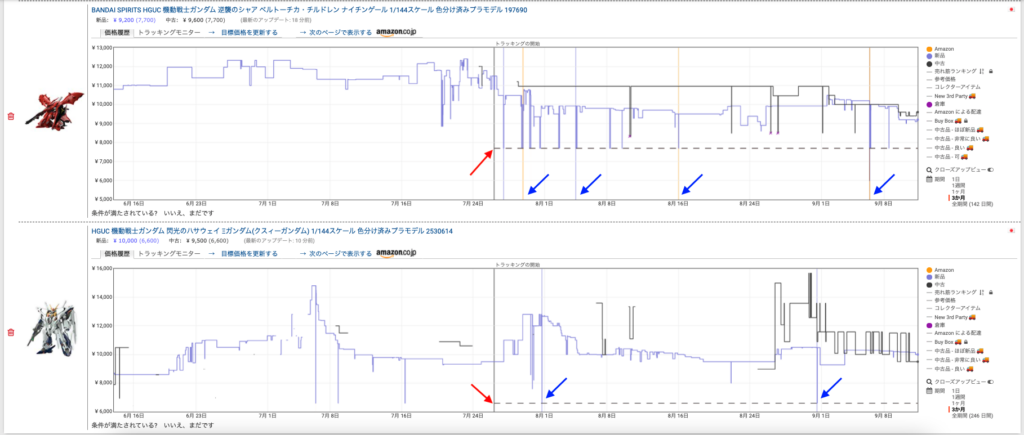Toggle 中古 series in Xi Gundam chart legend
Screen dimensions: 1024x435
click(x=936, y=285)
